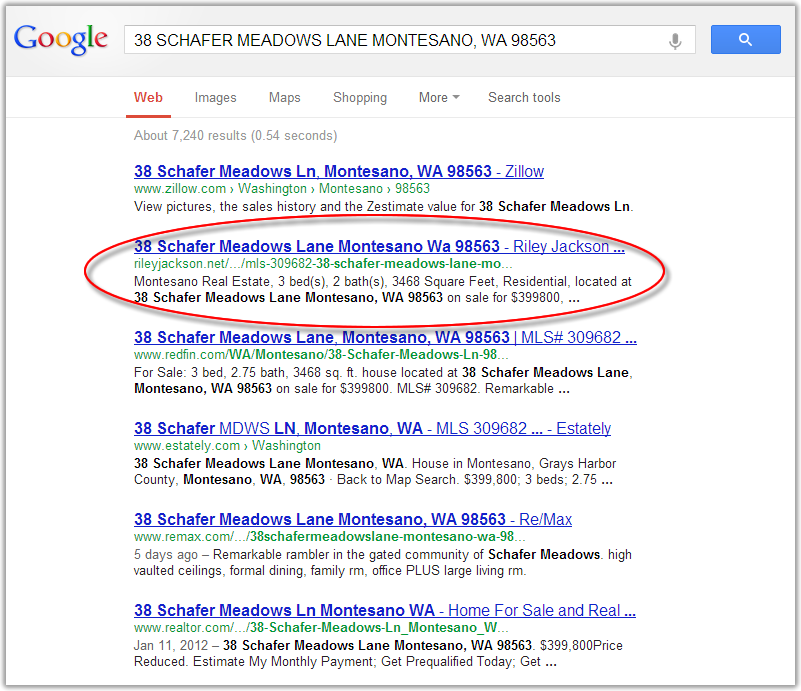Click the For Sale: 3 bed, 2.75 bath snippet
The width and height of the screenshot is (801, 691).
pos(383,380)
